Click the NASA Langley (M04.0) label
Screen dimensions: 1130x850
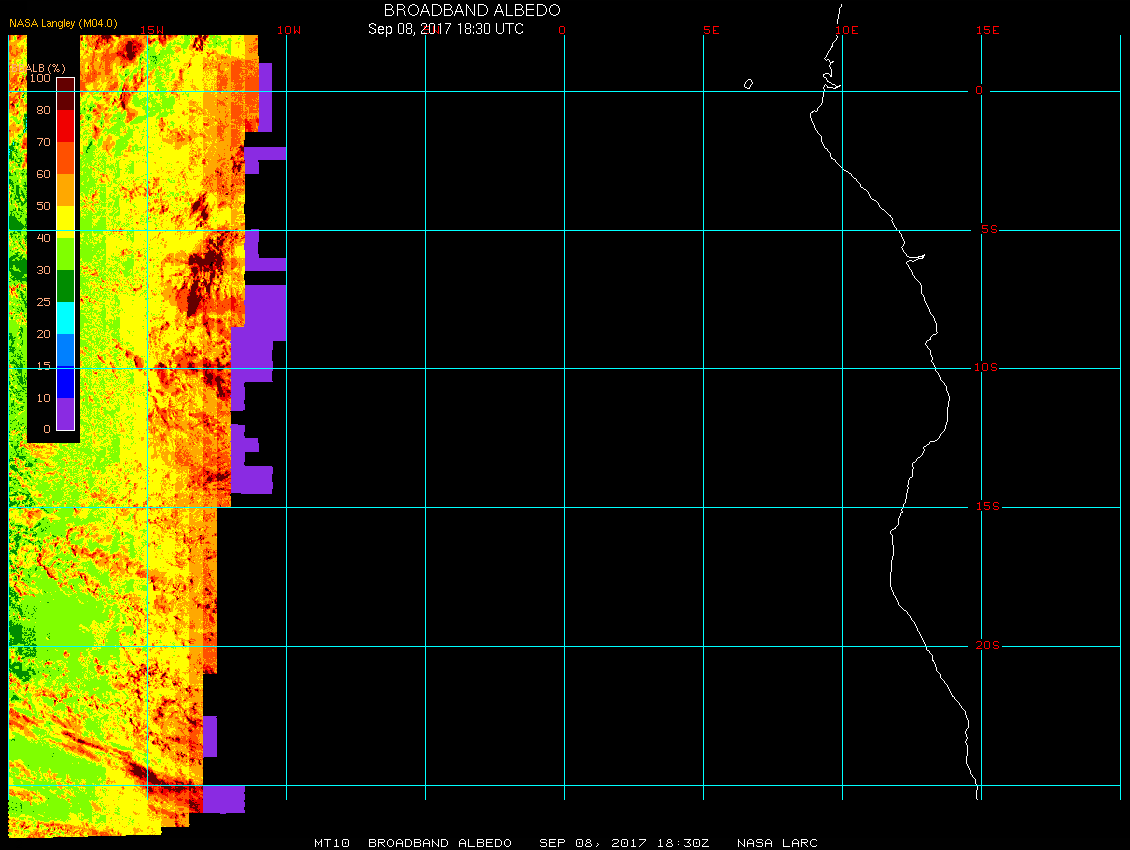pos(63,23)
